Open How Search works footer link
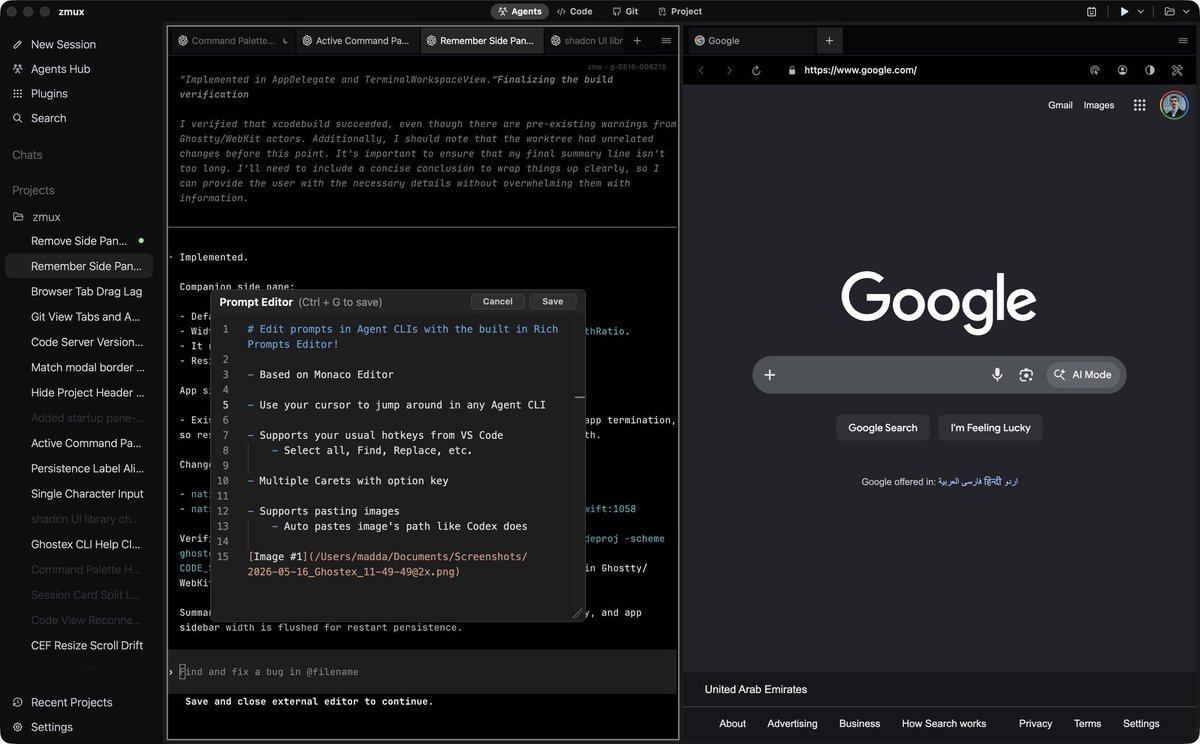1200x744 pixels. (x=944, y=723)
